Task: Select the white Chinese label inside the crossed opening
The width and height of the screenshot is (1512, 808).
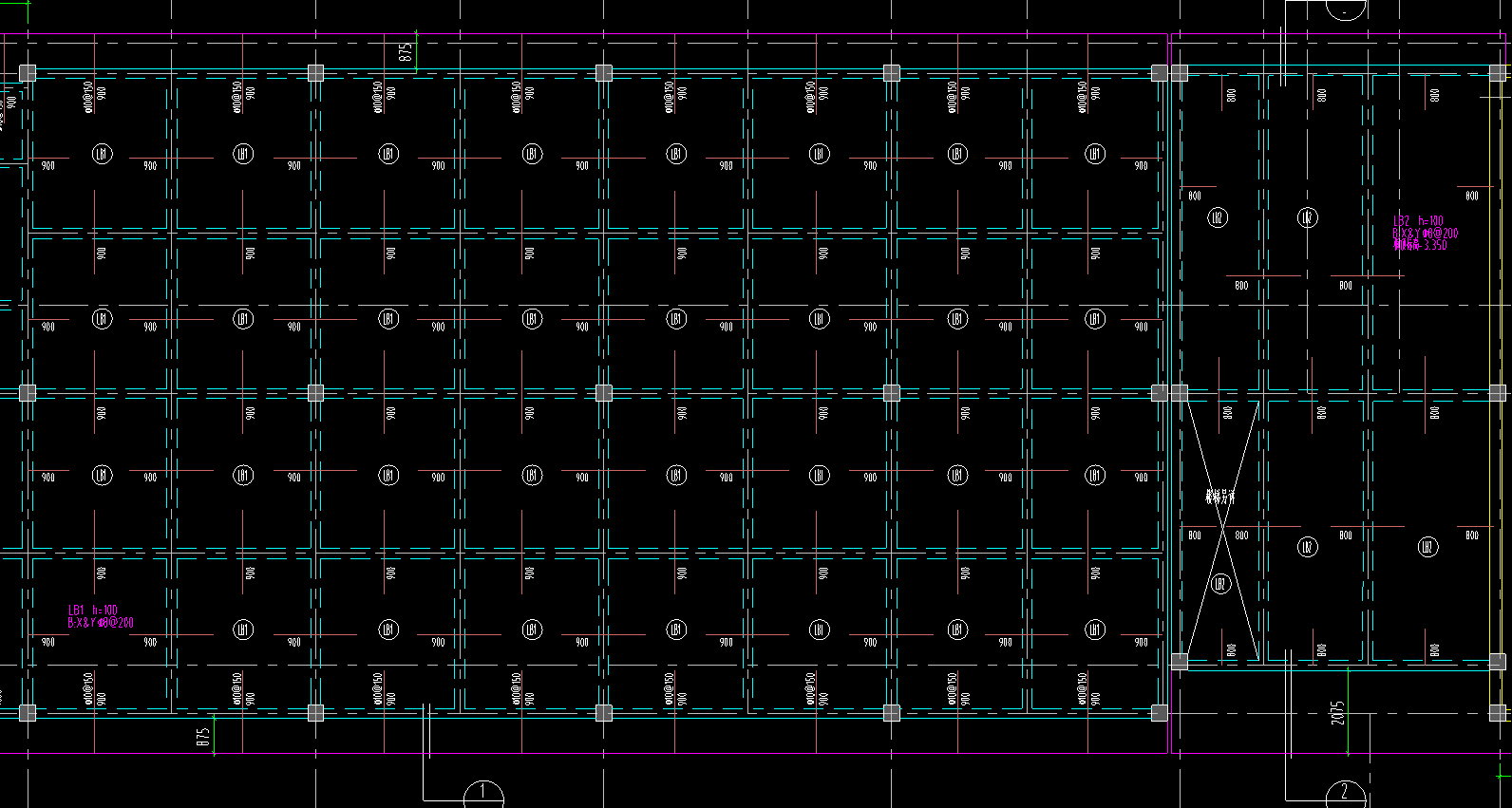Action: [1220, 497]
